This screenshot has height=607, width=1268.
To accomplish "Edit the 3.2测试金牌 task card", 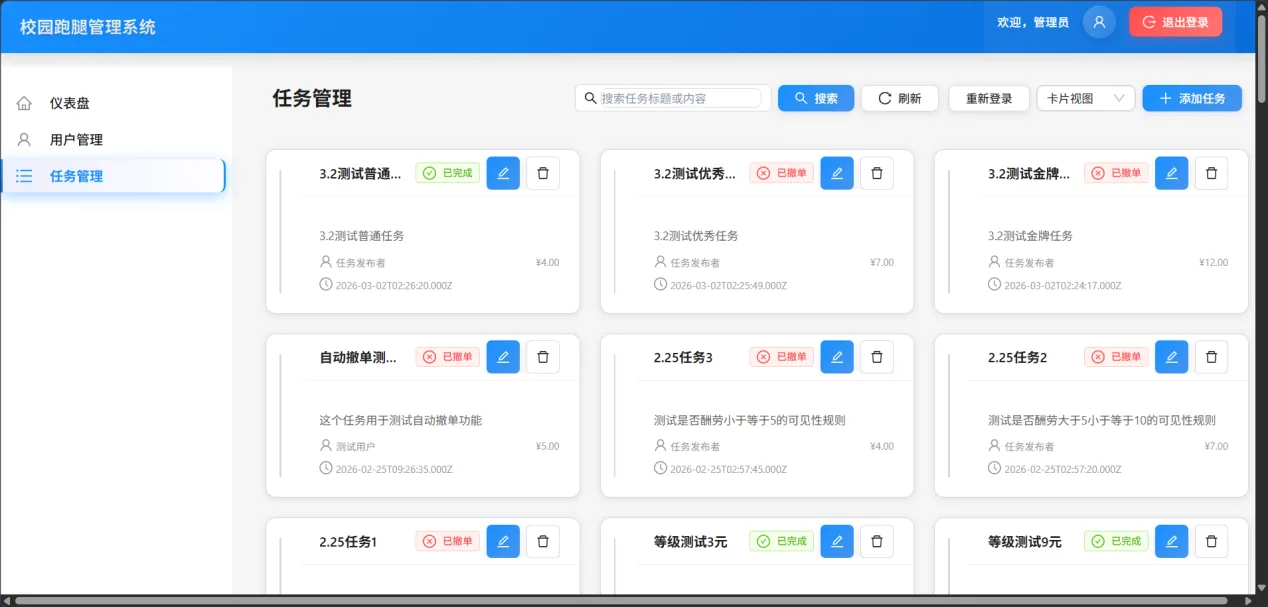I will pos(1171,173).
